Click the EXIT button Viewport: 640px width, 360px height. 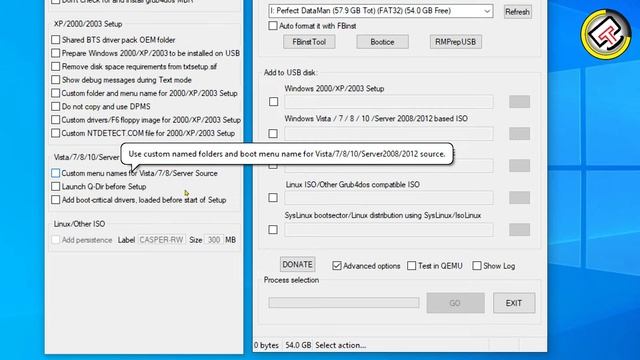coord(514,303)
